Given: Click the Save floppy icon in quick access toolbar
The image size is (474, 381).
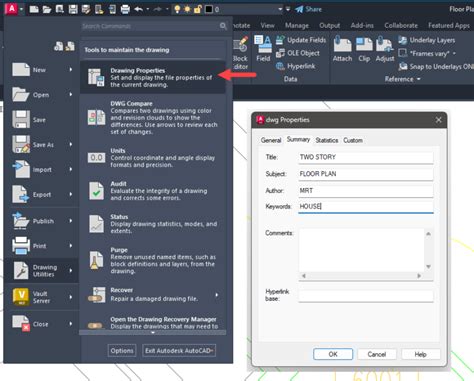Looking at the screenshot, I should coord(73,9).
